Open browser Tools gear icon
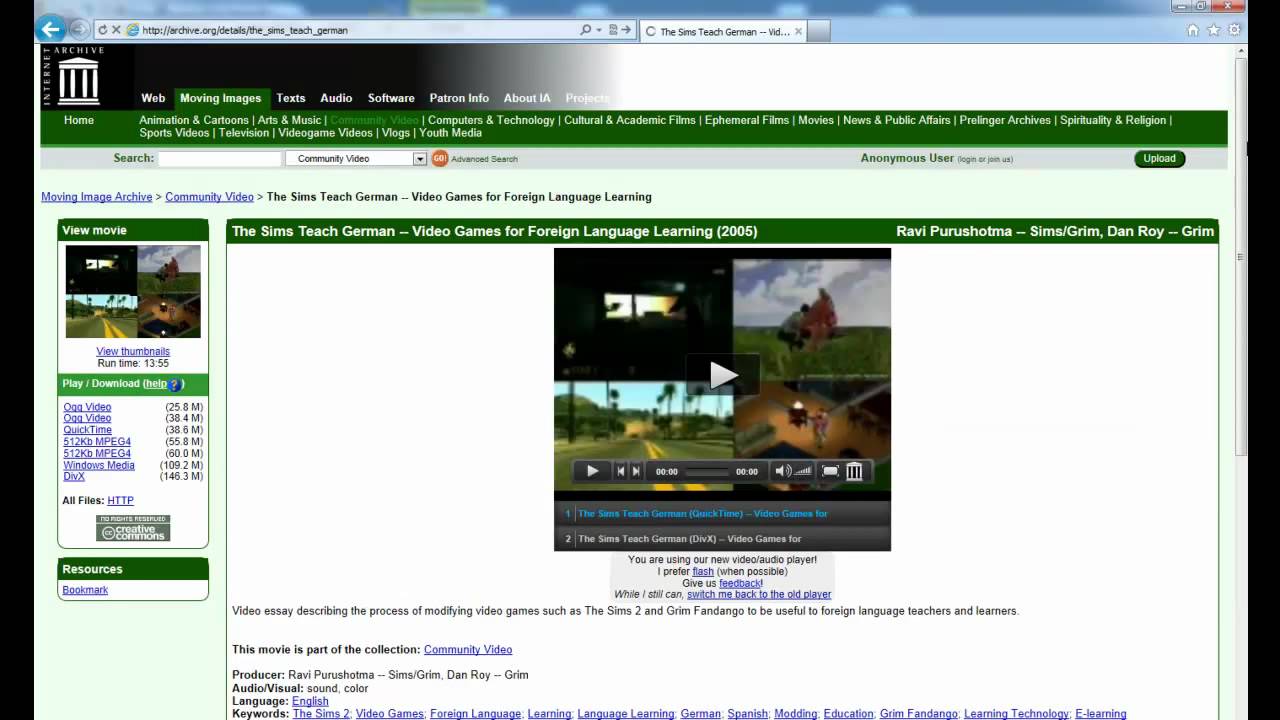The height and width of the screenshot is (720, 1280). [x=1235, y=30]
